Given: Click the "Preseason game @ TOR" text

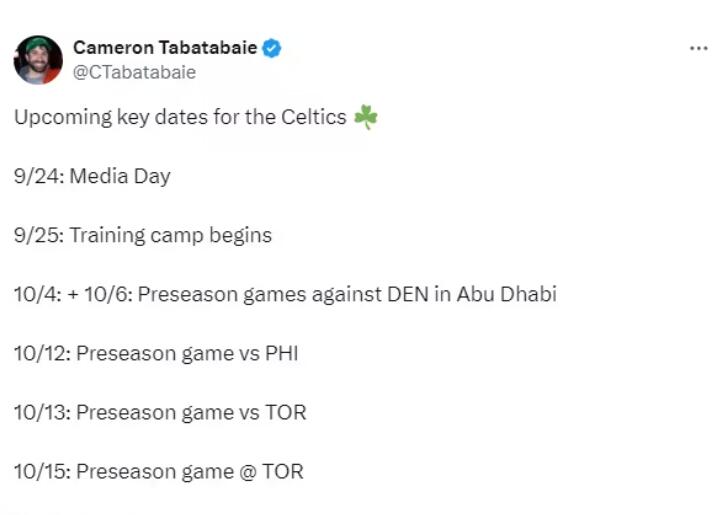Looking at the screenshot, I should click(189, 472).
